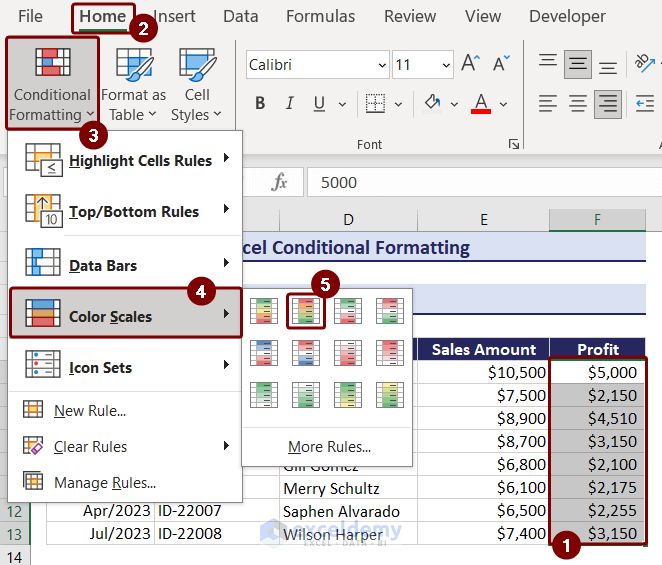
Task: Open Icon Sets menu item
Action: [125, 364]
